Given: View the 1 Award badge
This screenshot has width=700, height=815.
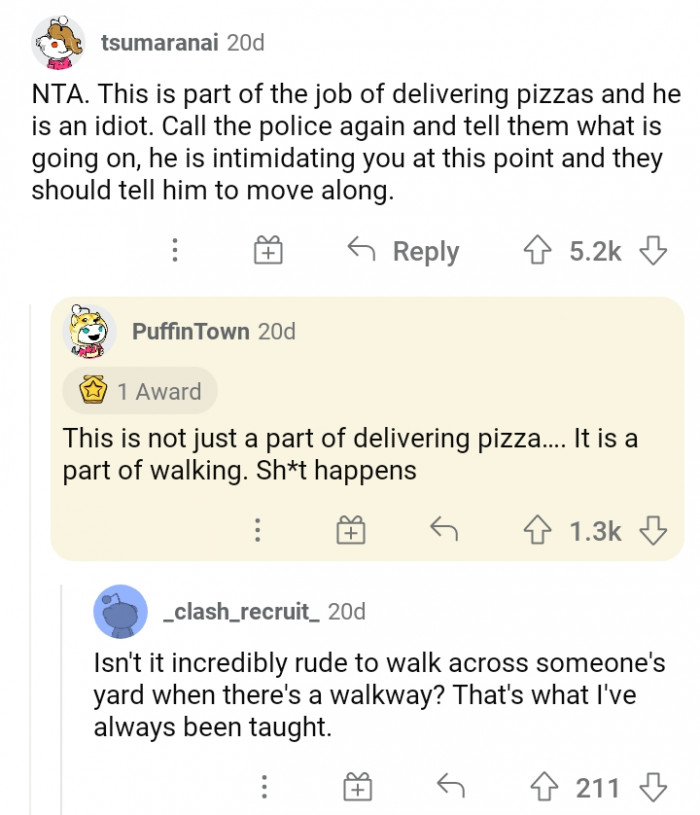Looking at the screenshot, I should (x=140, y=392).
